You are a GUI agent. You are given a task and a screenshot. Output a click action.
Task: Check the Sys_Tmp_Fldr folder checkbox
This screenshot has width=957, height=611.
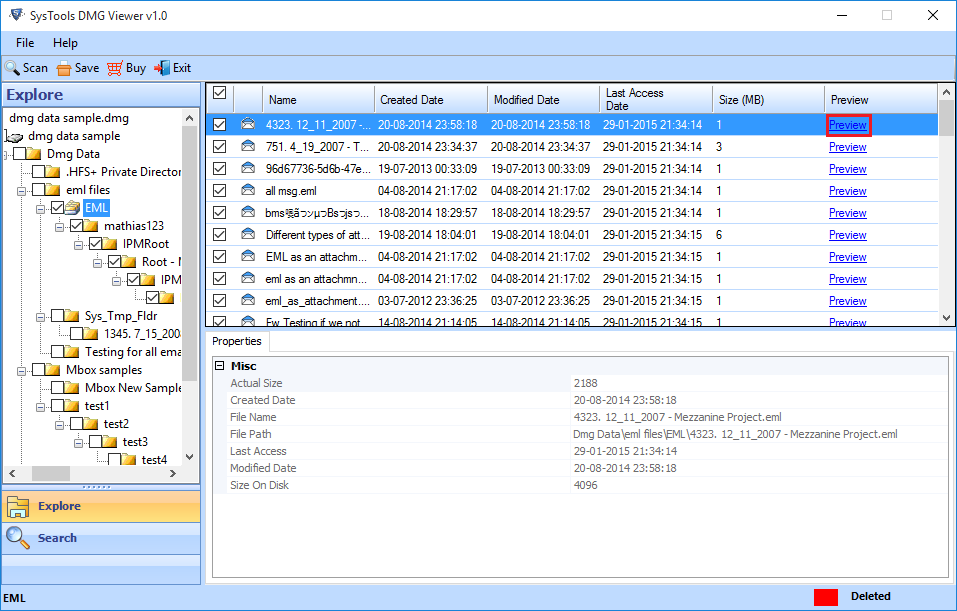coord(57,316)
